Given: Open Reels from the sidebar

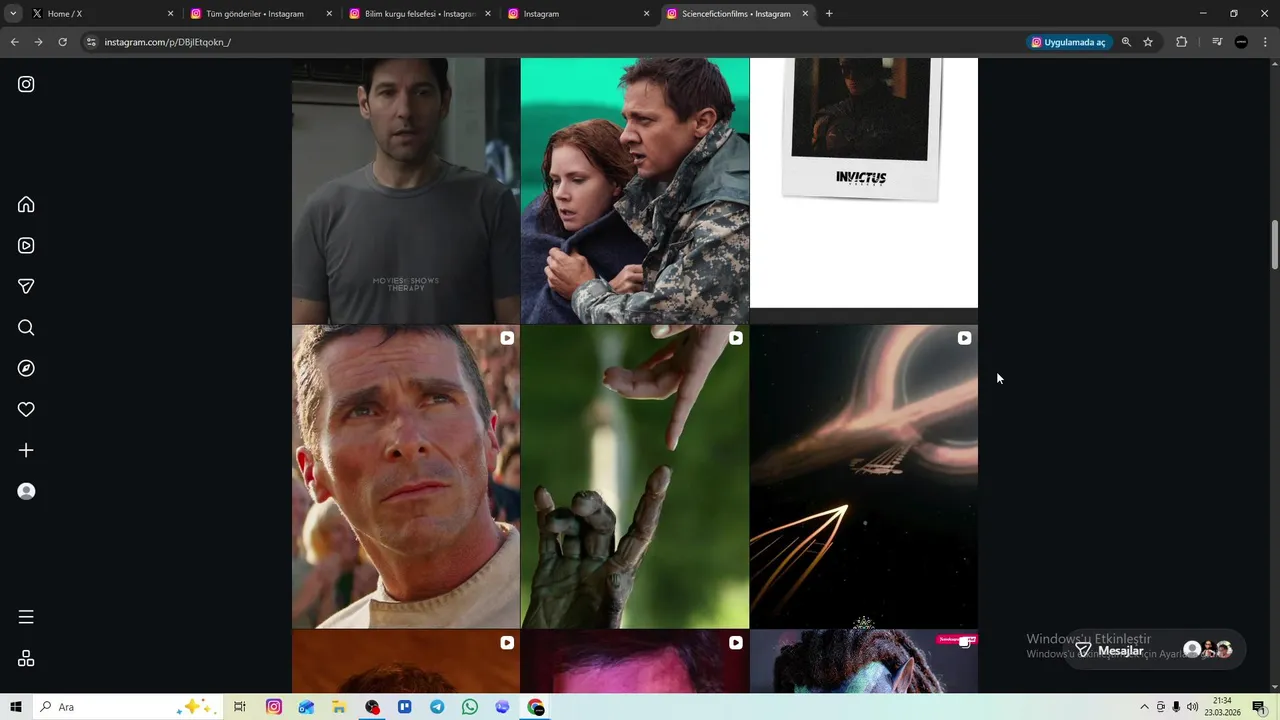Looking at the screenshot, I should coord(26,245).
